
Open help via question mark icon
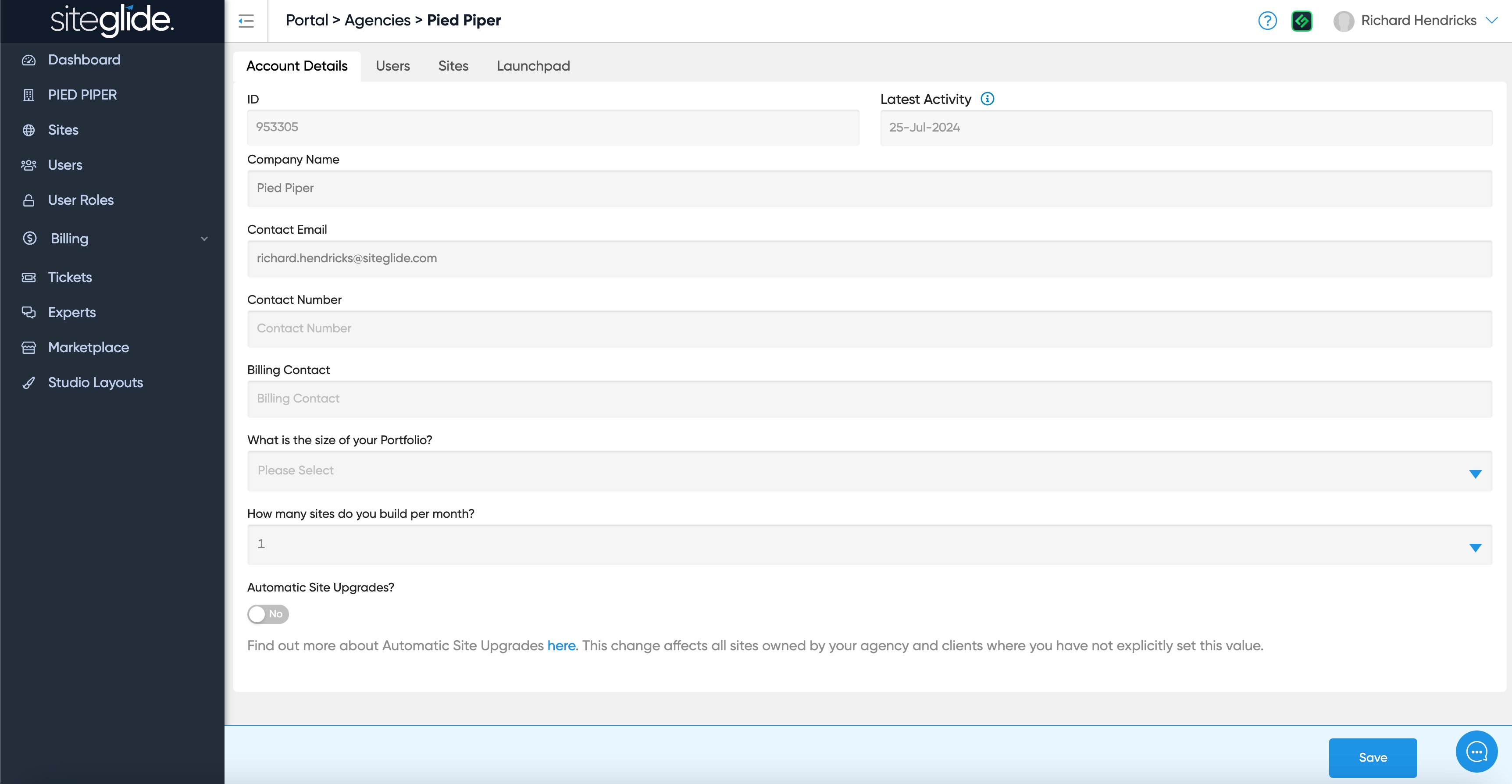1267,21
